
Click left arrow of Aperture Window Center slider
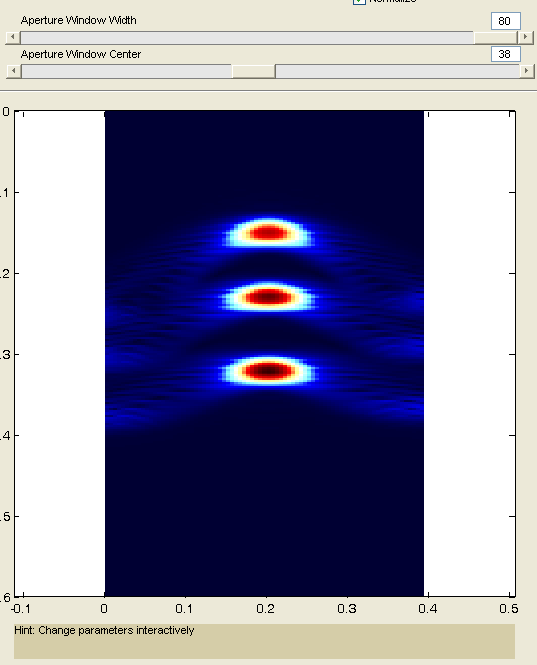pyautogui.click(x=14, y=71)
